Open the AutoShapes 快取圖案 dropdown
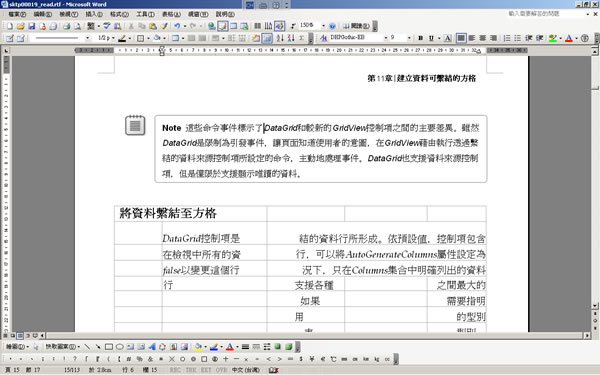Viewport: 600px width, 375px height. 63,347
